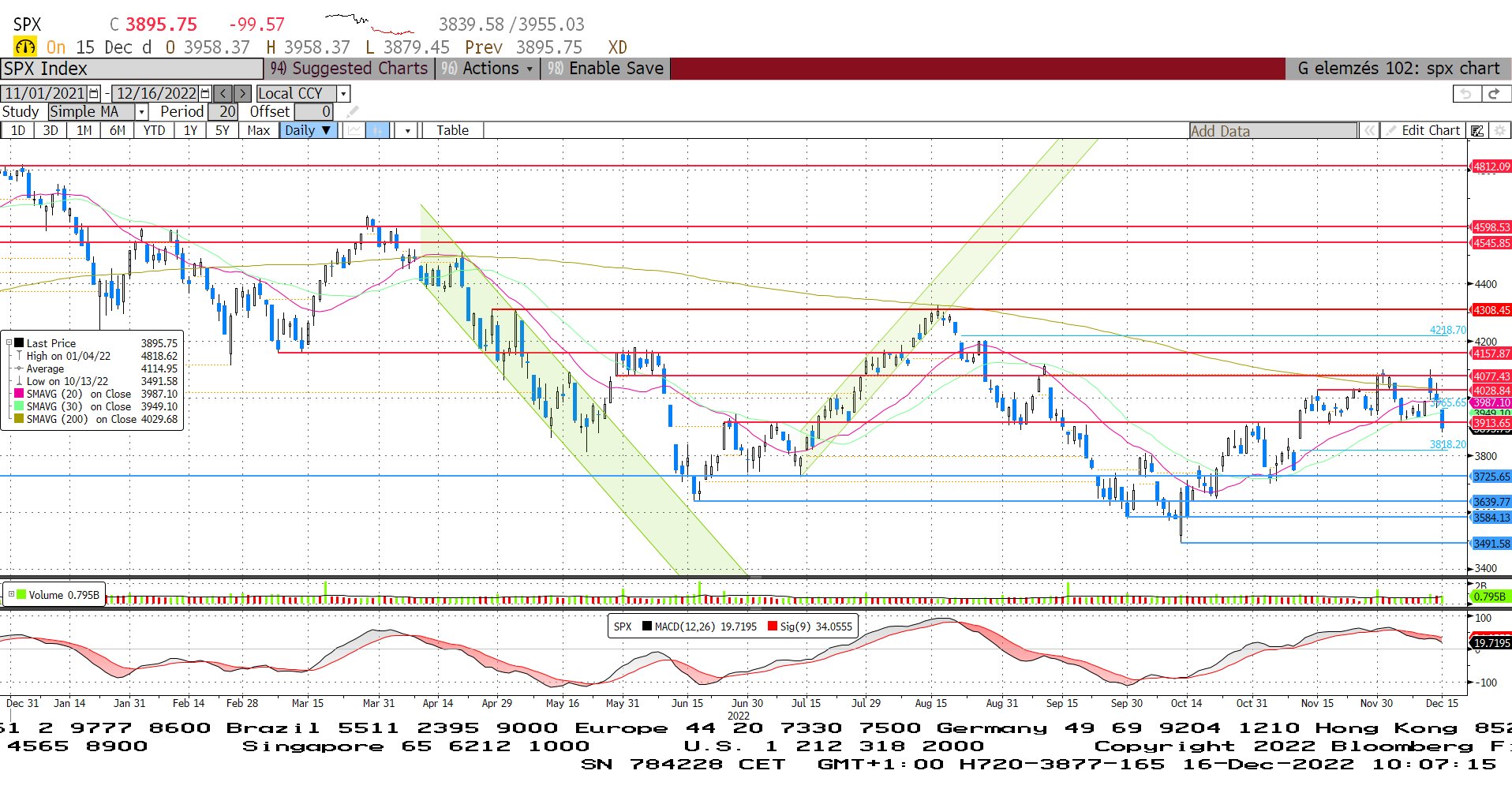The image size is (1512, 808).
Task: Click the MACD value label 19.7195
Action: [x=1491, y=643]
